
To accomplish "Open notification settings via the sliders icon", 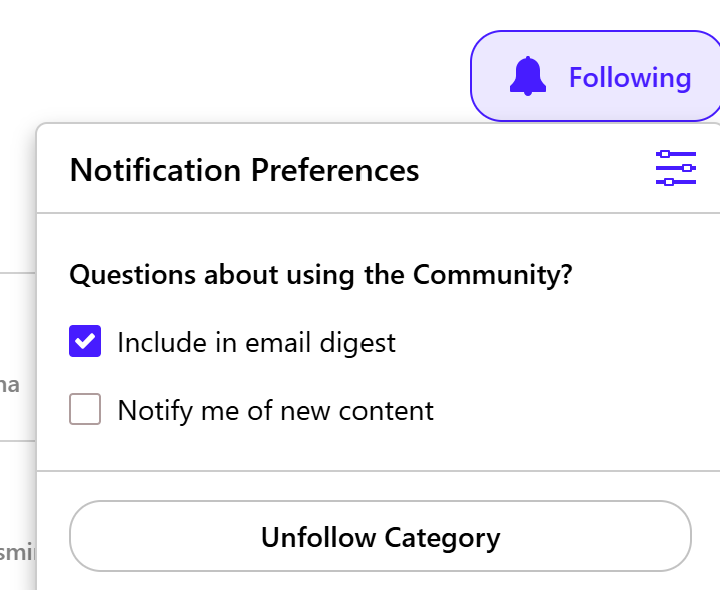I will click(676, 168).
